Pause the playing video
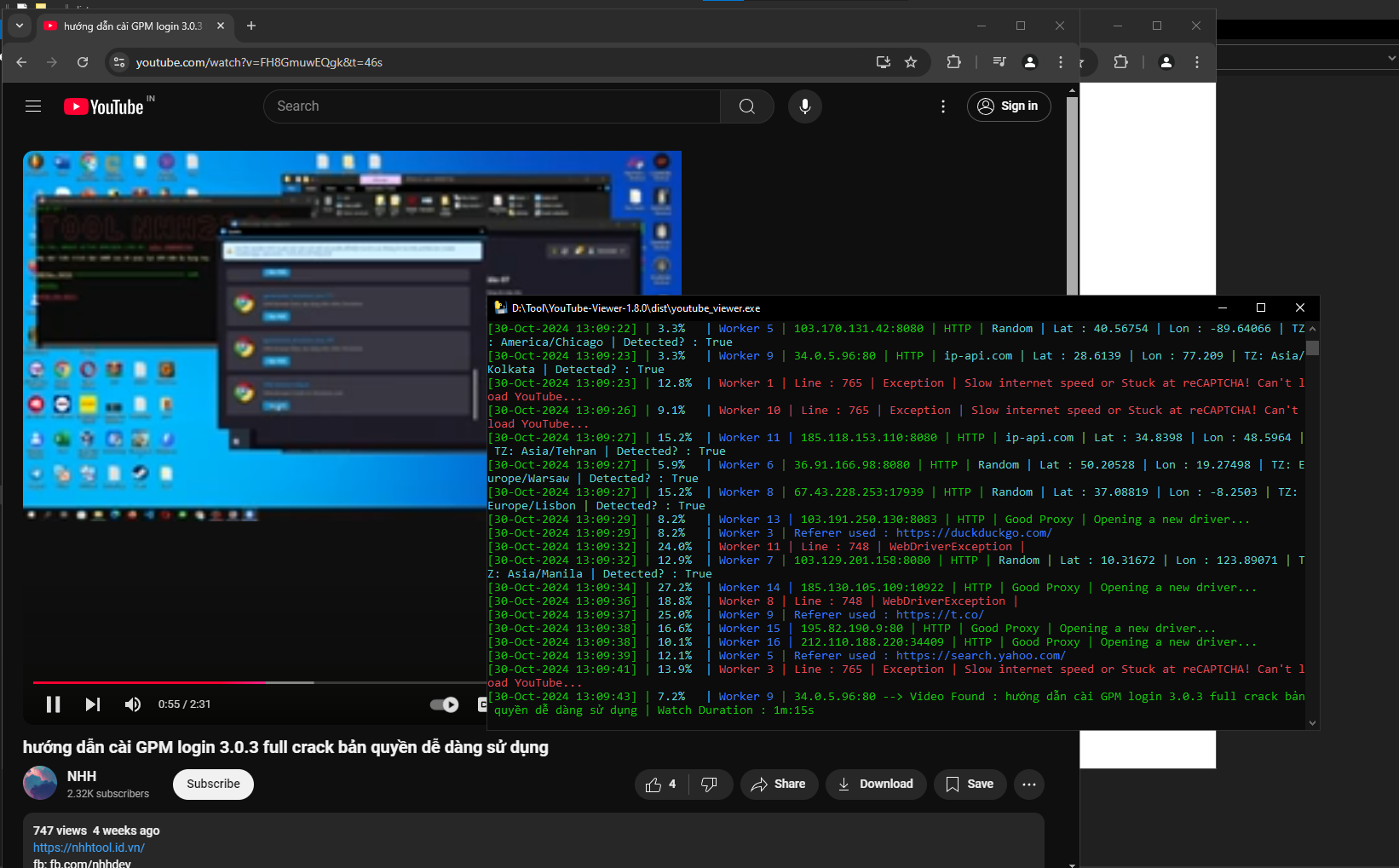 [53, 704]
